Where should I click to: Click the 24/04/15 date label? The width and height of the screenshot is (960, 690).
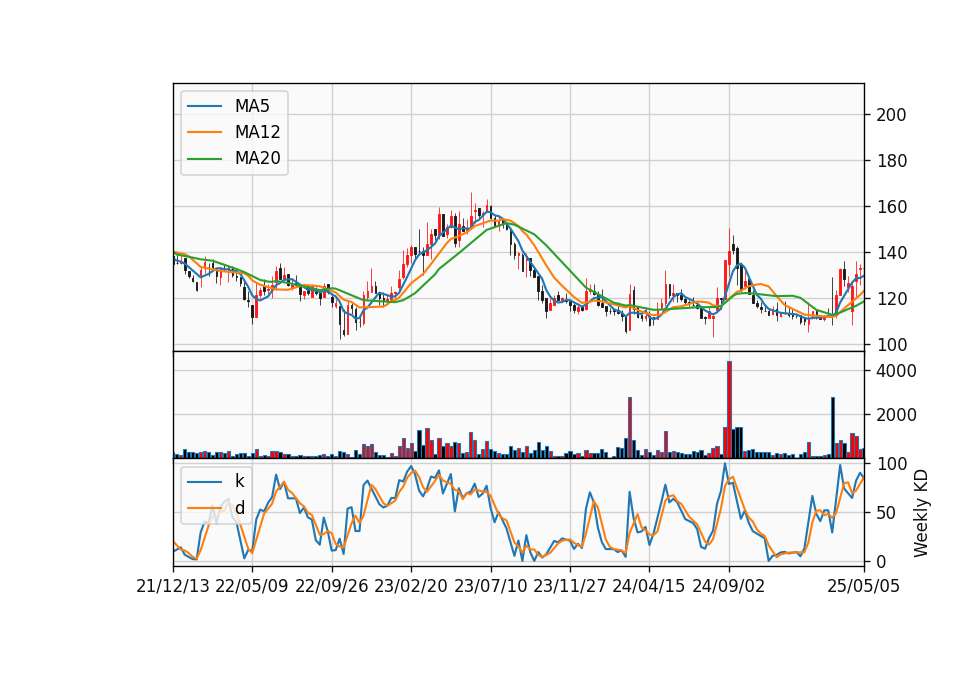tap(649, 587)
